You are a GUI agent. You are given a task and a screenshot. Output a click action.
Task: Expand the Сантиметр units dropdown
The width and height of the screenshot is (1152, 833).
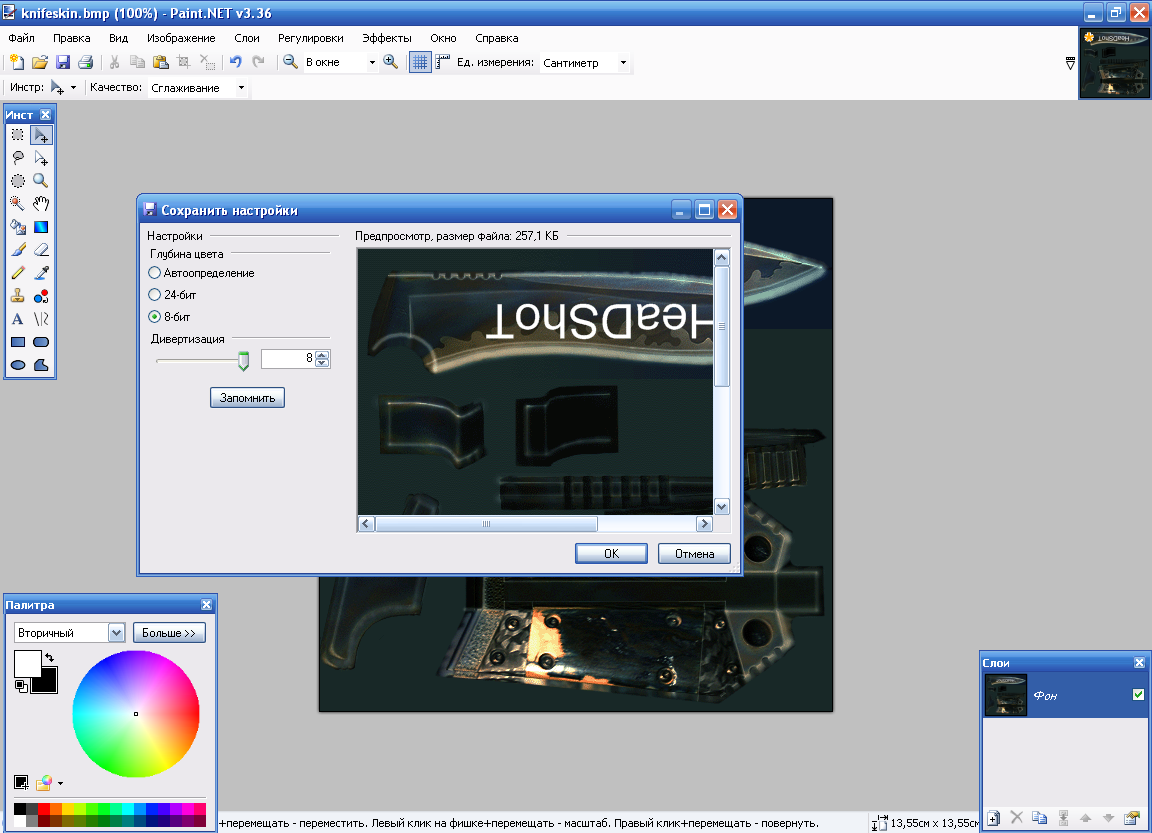tap(623, 62)
